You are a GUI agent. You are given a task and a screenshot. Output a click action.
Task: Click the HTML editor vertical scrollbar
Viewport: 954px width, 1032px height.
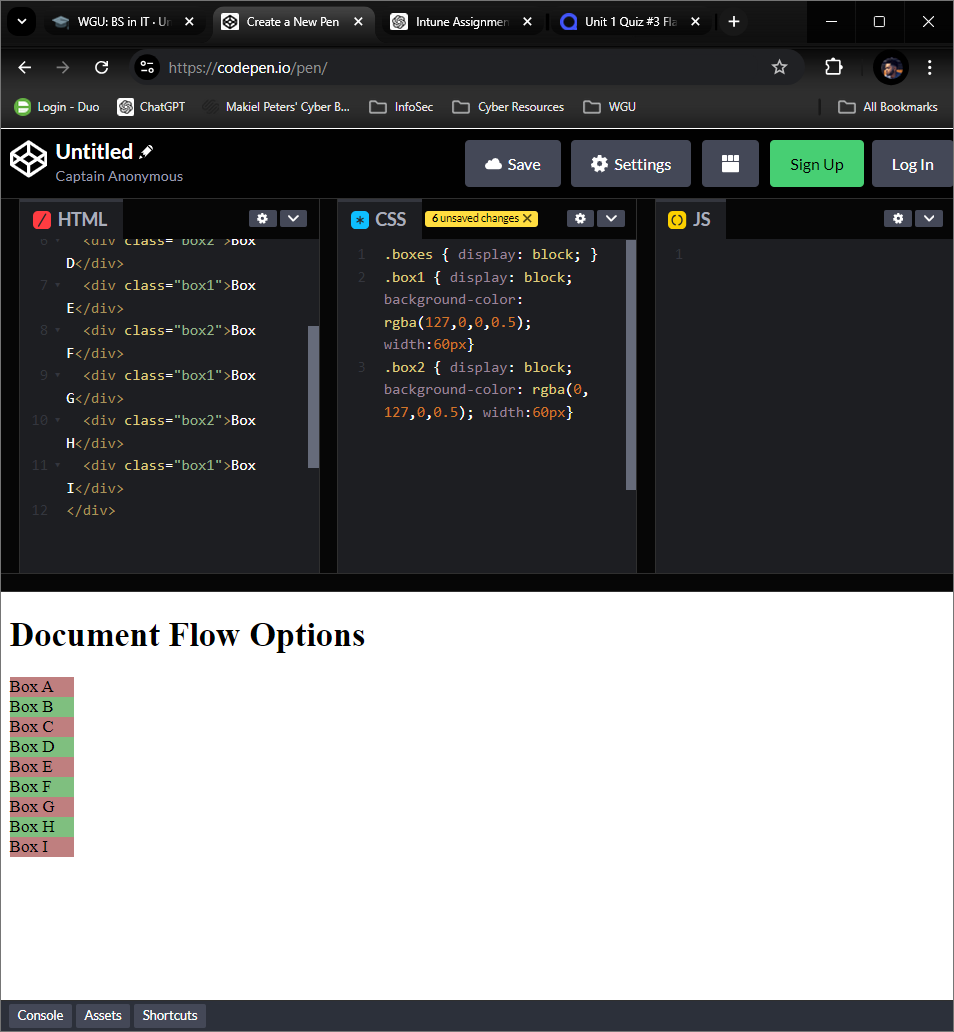pyautogui.click(x=313, y=397)
